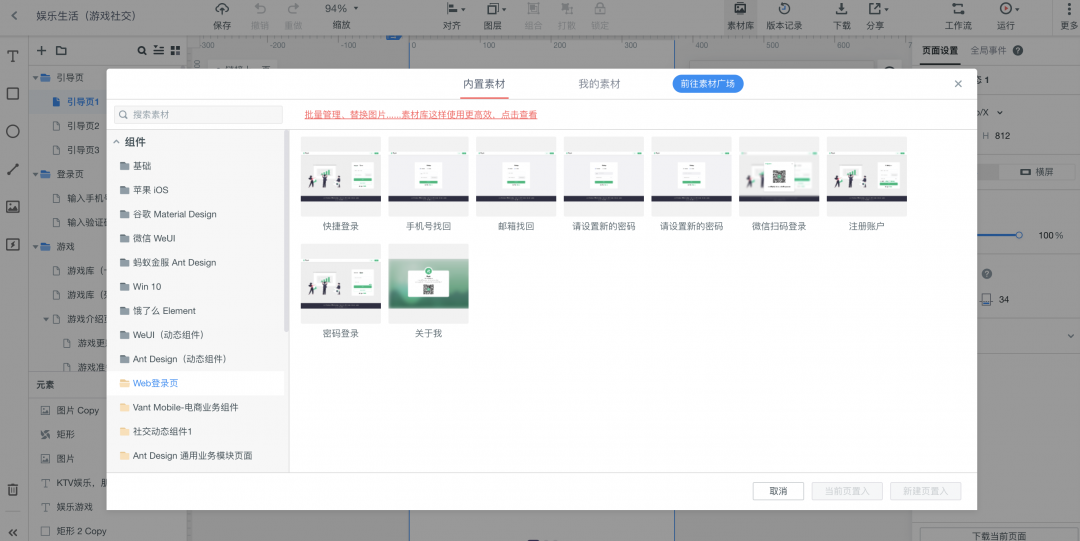1080x541 pixels.
Task: Switch to 内置素材 tab
Action: pos(484,84)
